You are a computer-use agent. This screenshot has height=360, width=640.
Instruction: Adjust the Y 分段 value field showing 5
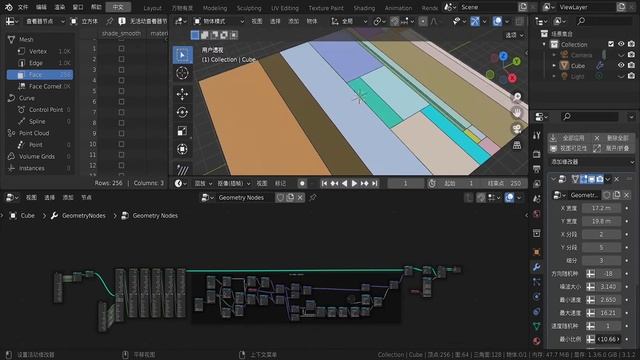click(601, 247)
